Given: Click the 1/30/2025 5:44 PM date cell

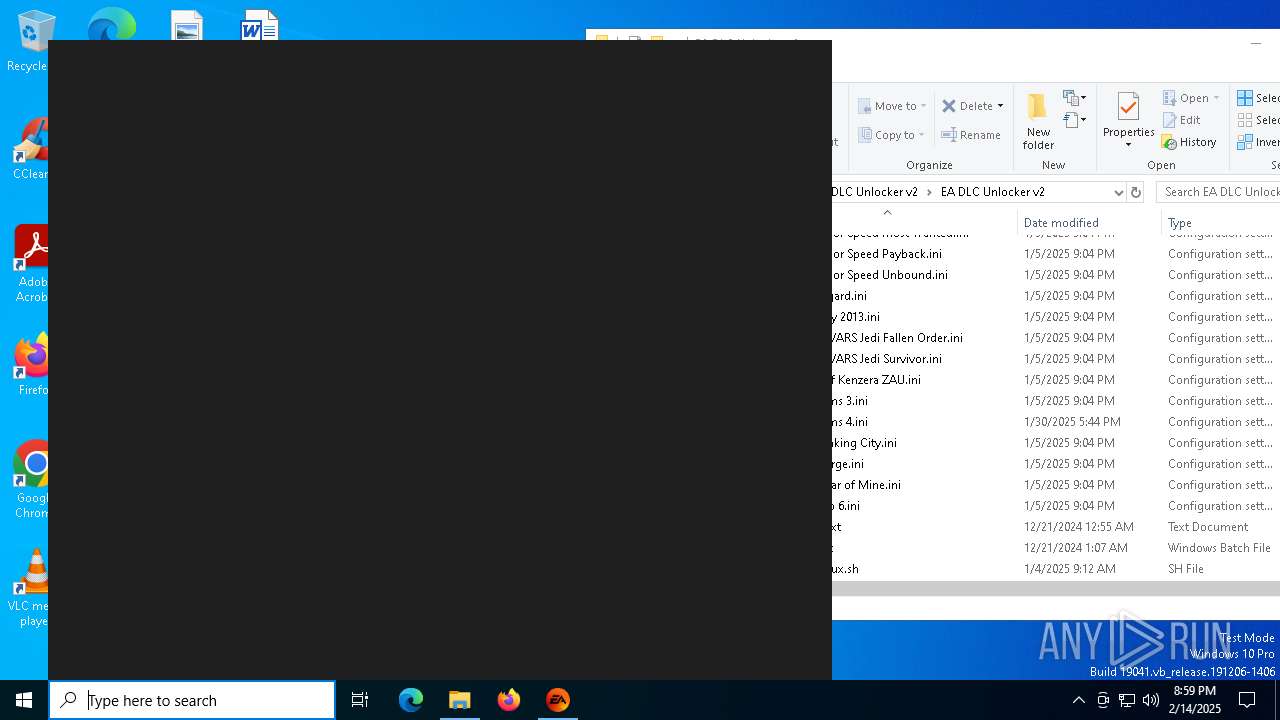Looking at the screenshot, I should pos(1072,422).
